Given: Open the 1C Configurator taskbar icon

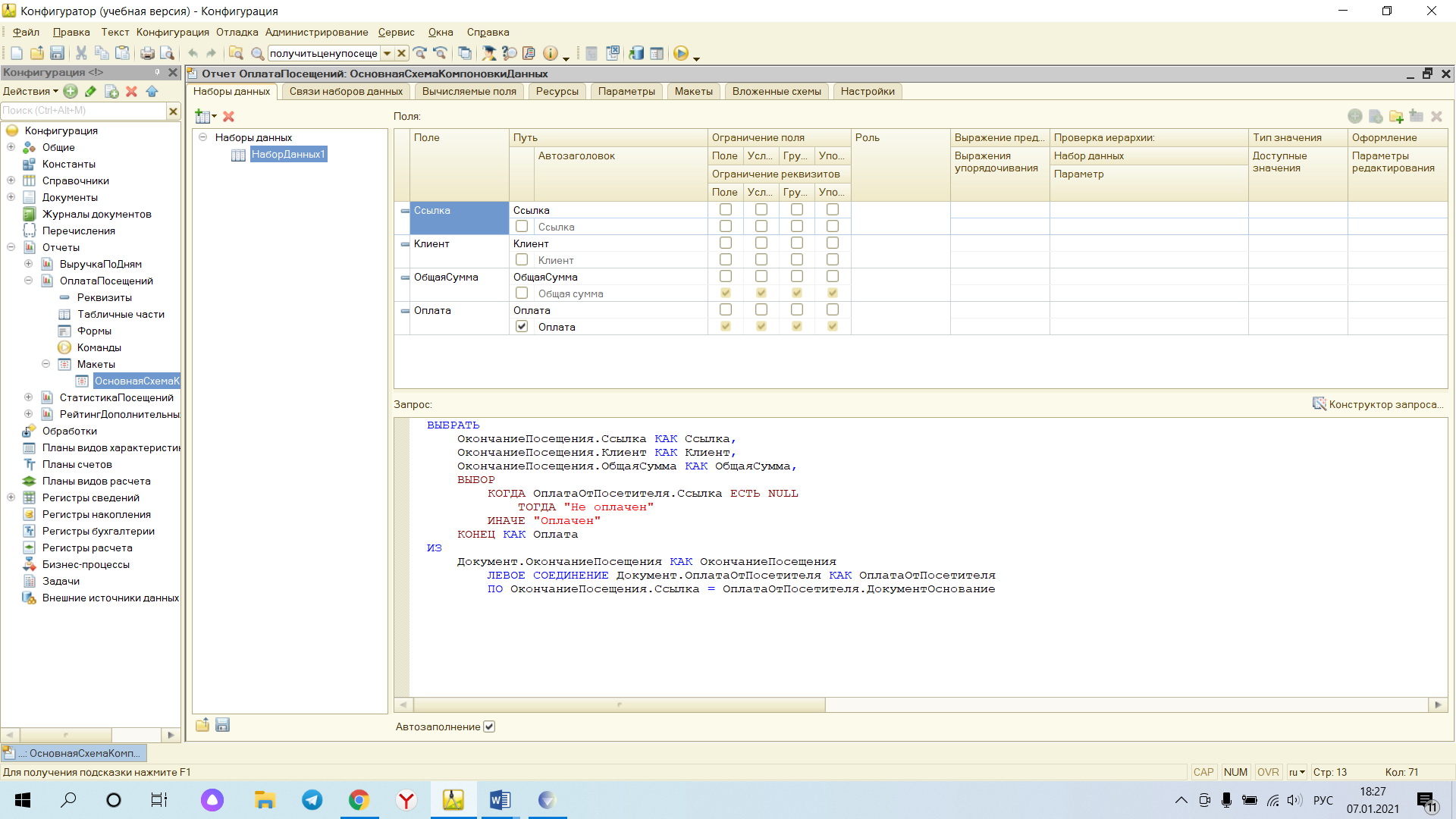Looking at the screenshot, I should point(453,800).
